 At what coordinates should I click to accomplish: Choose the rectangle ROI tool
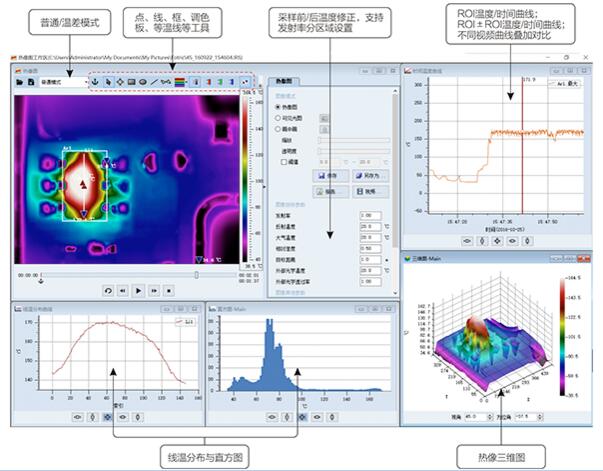(x=131, y=82)
